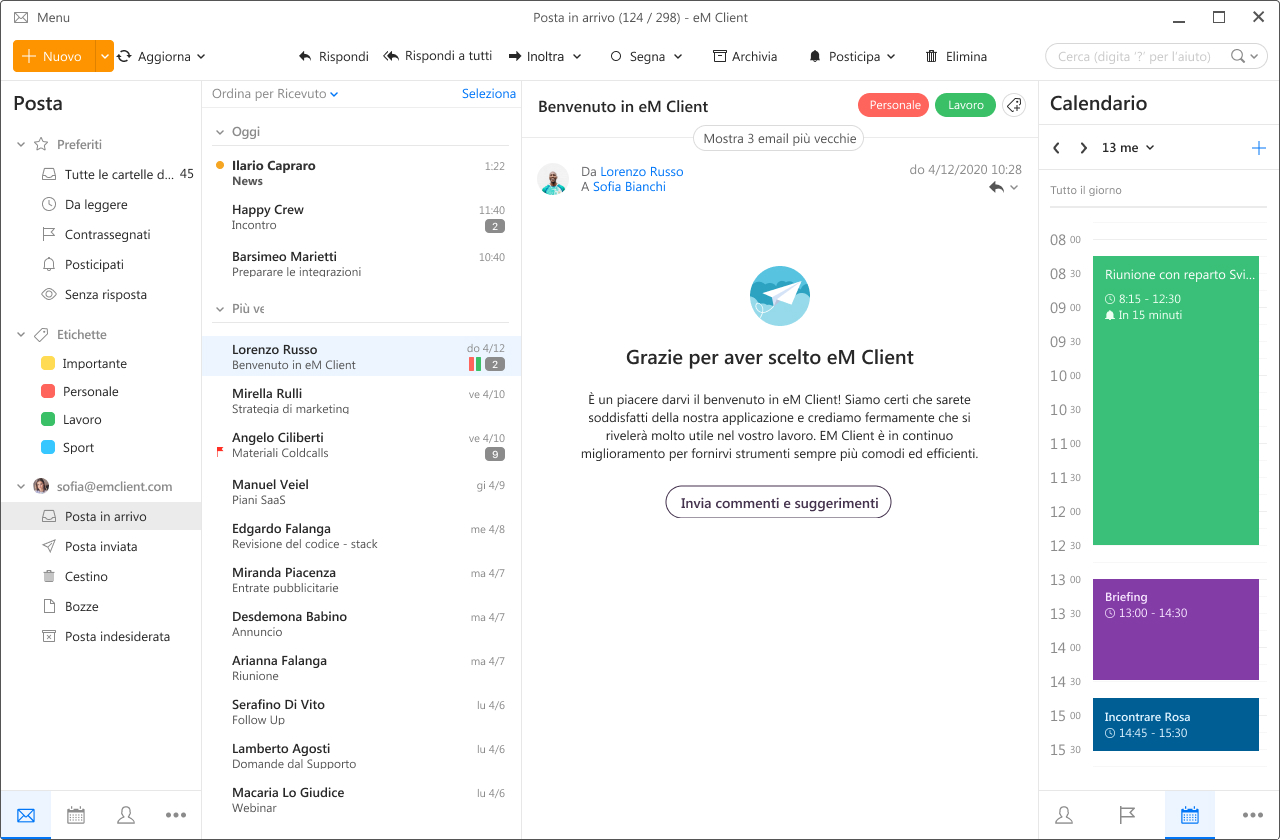The height and width of the screenshot is (840, 1280).
Task: Collapse the Etichette section
Action: coord(21,335)
